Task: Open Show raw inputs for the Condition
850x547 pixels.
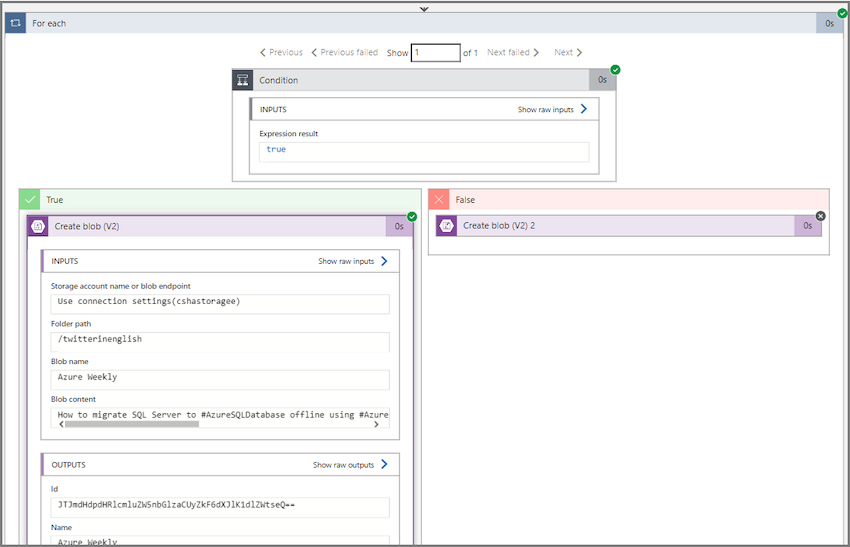Action: click(552, 109)
